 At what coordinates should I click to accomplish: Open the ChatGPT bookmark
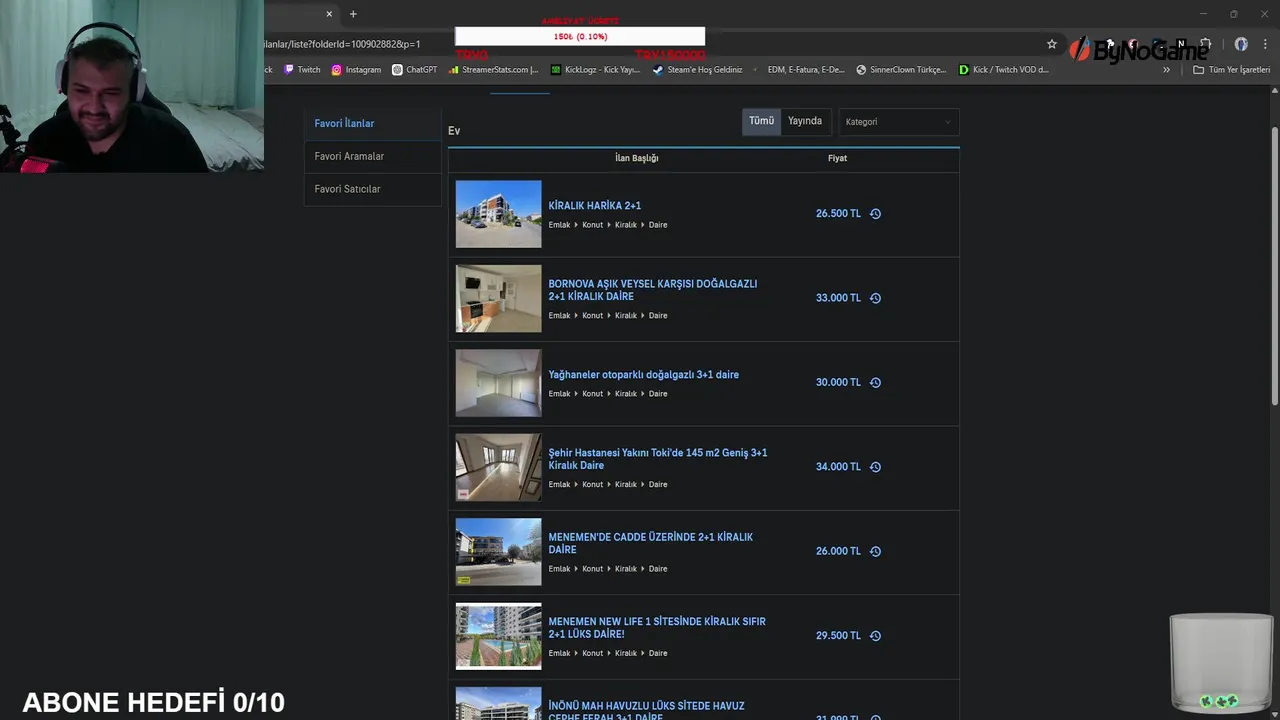pyautogui.click(x=415, y=70)
